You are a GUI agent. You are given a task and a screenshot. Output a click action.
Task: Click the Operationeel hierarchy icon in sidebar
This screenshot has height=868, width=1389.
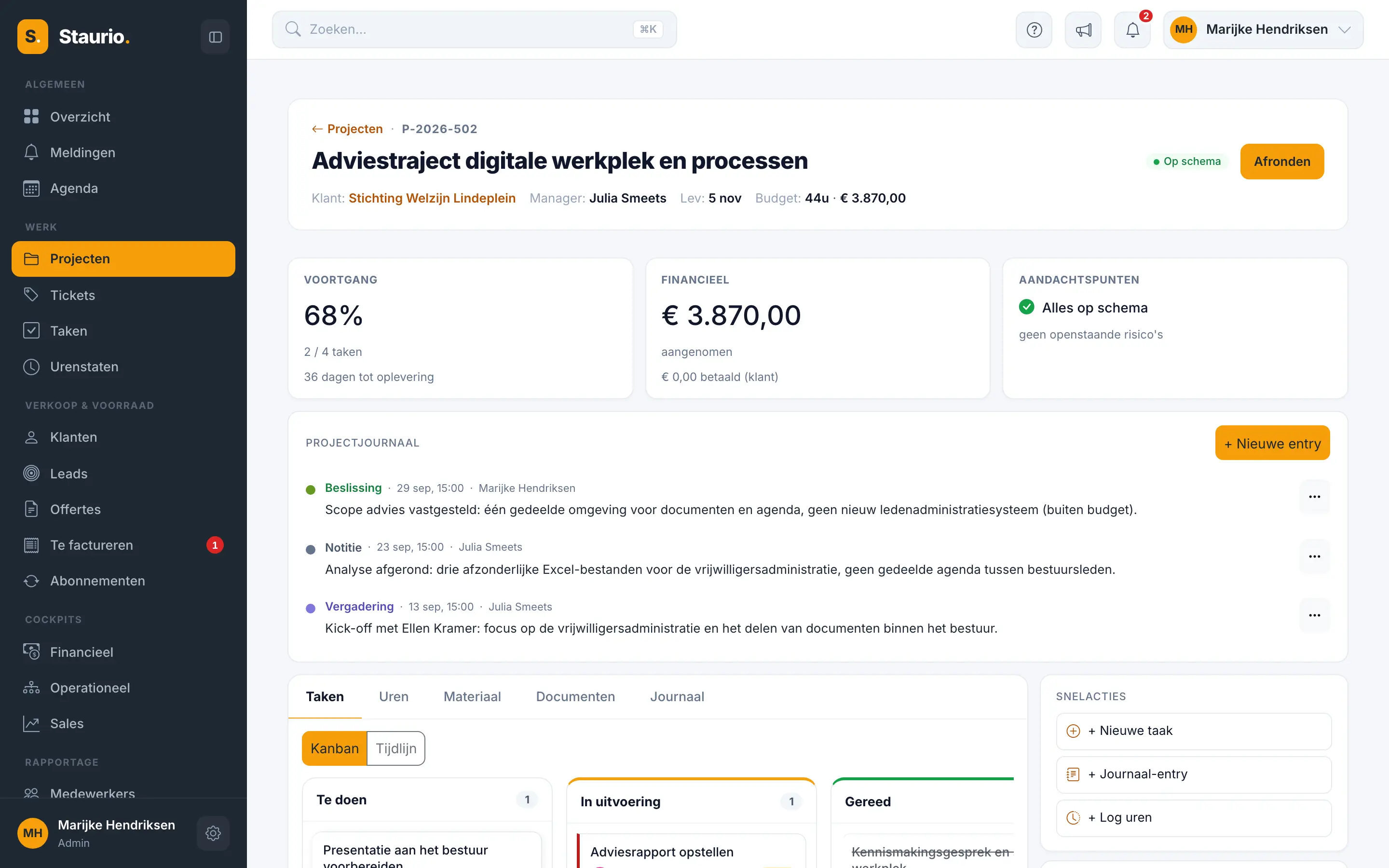[31, 688]
